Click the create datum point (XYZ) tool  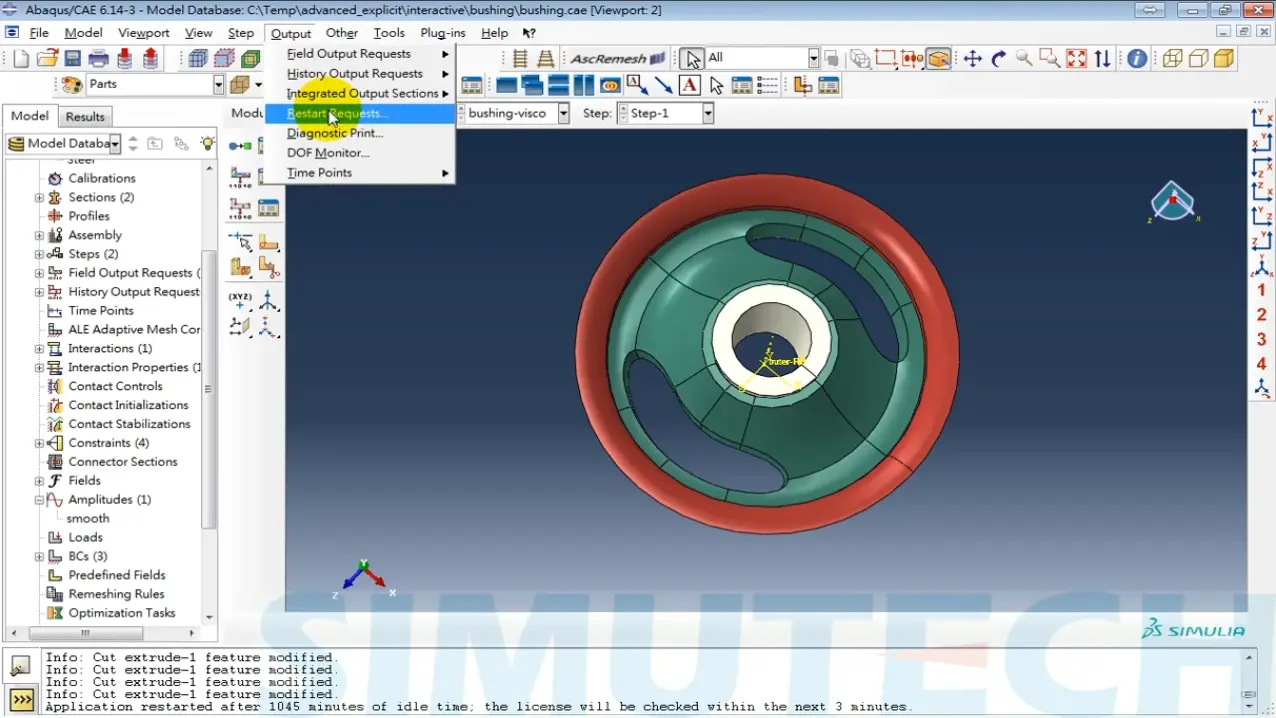240,301
